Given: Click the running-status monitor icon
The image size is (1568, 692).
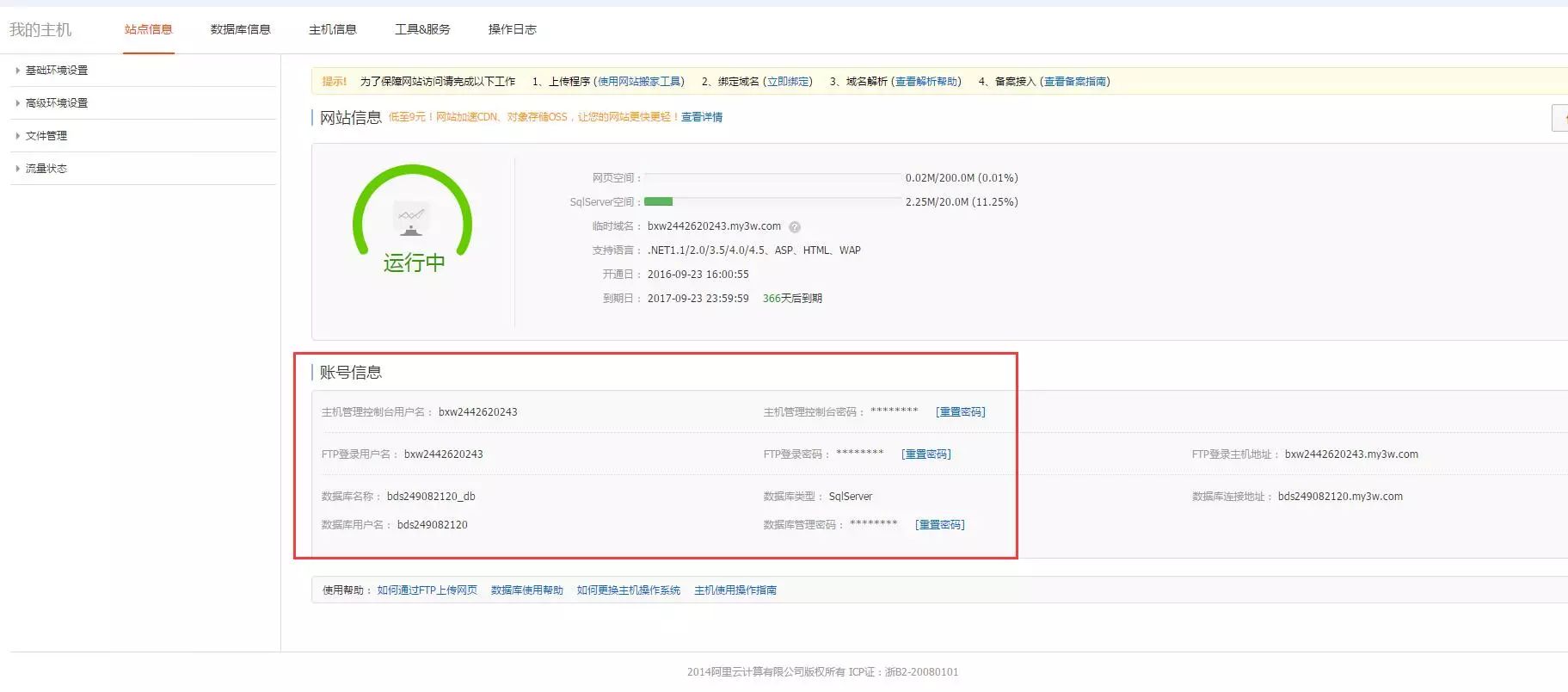Looking at the screenshot, I should tap(412, 219).
